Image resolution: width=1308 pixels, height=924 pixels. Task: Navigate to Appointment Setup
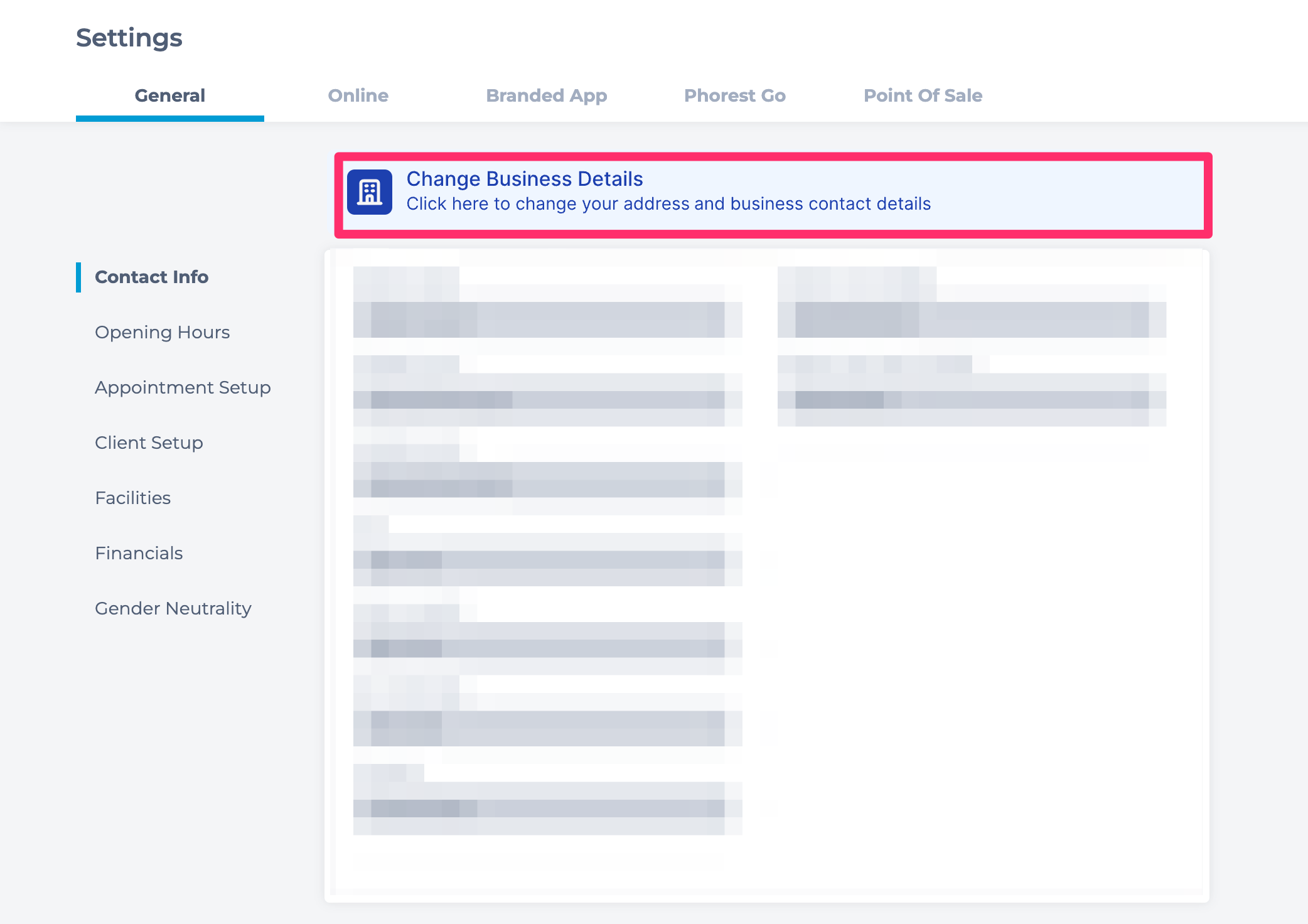[183, 387]
